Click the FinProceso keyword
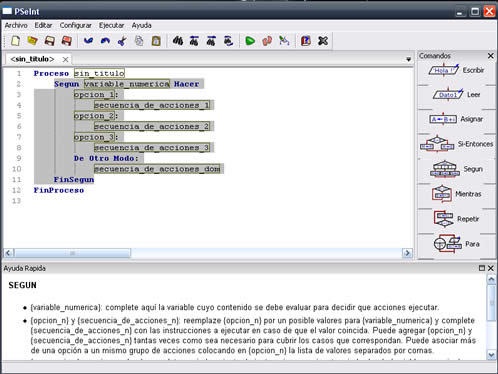498x374 pixels. tap(59, 190)
